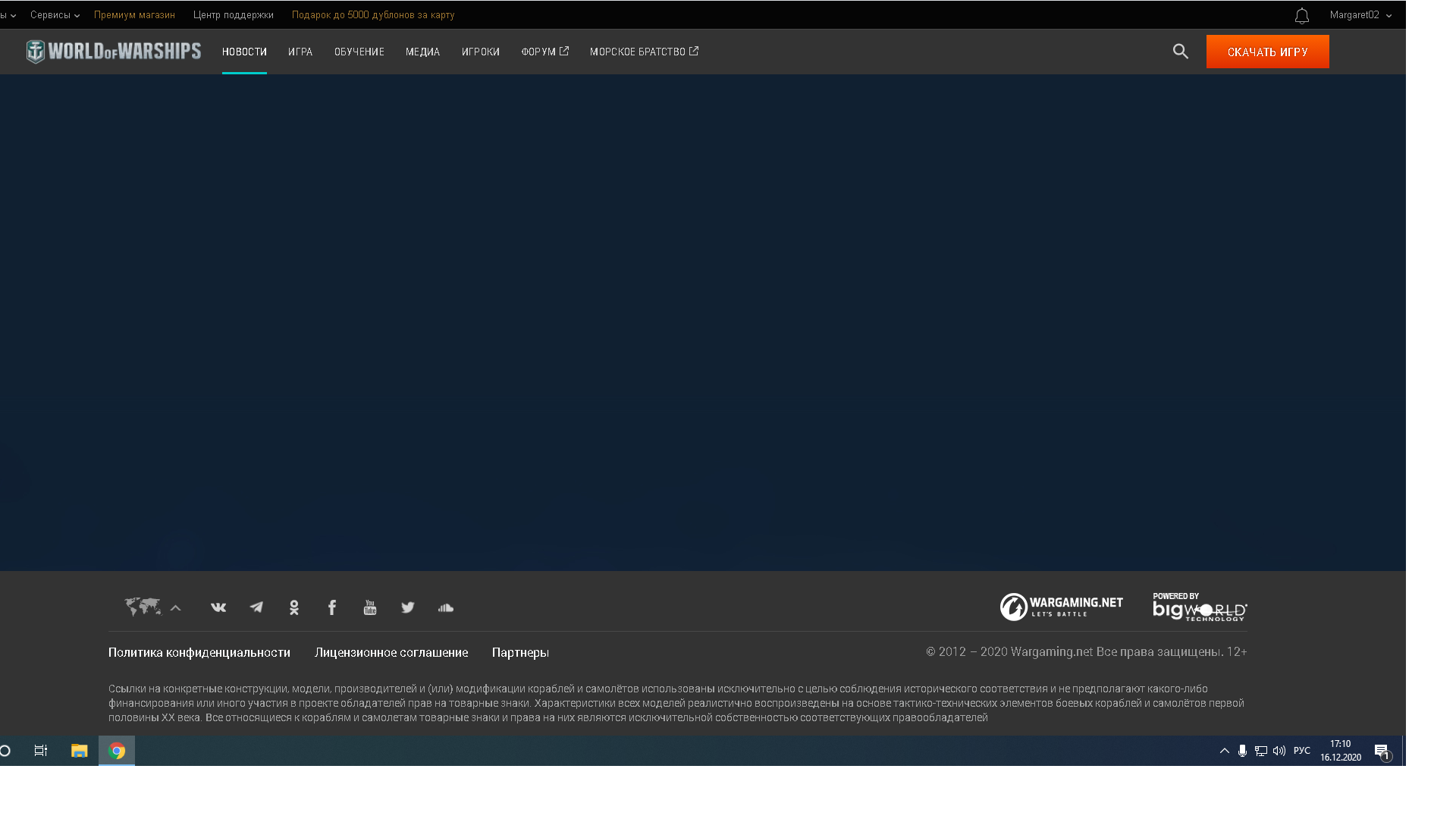This screenshot has height=819, width=1456.
Task: Click the Cortana search circle
Action: (x=5, y=751)
